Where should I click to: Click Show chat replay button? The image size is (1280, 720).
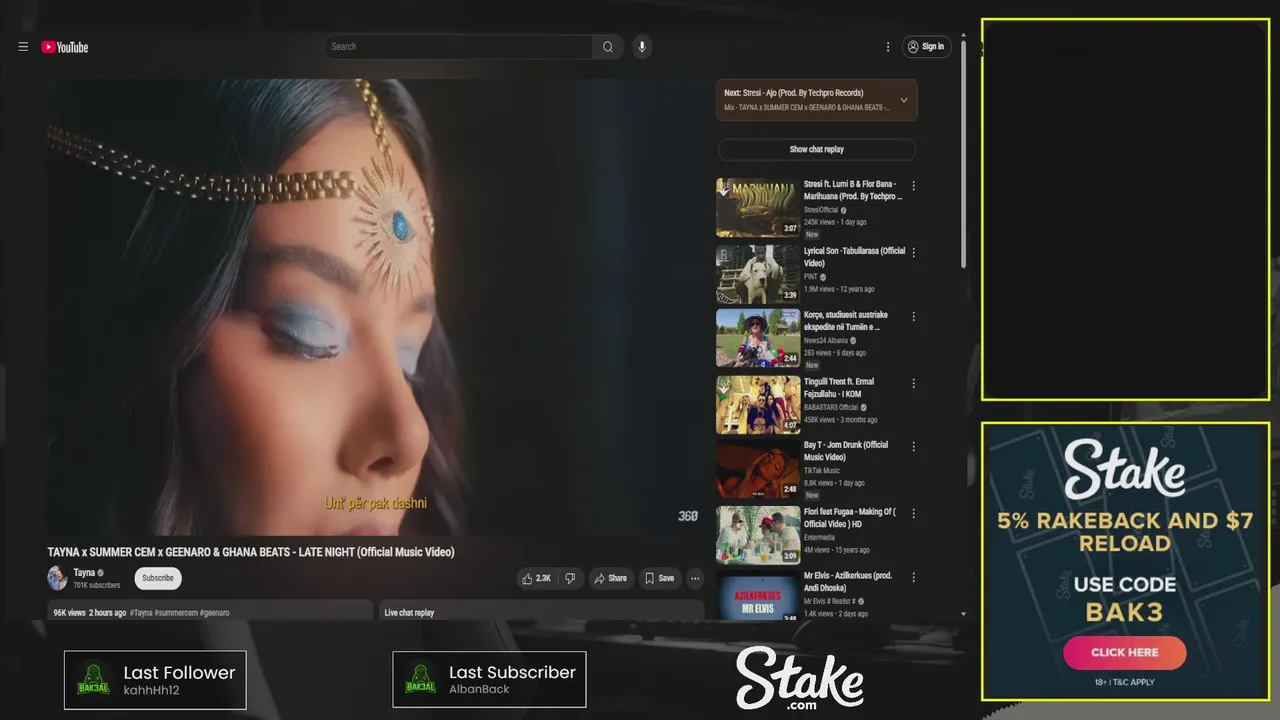[816, 149]
